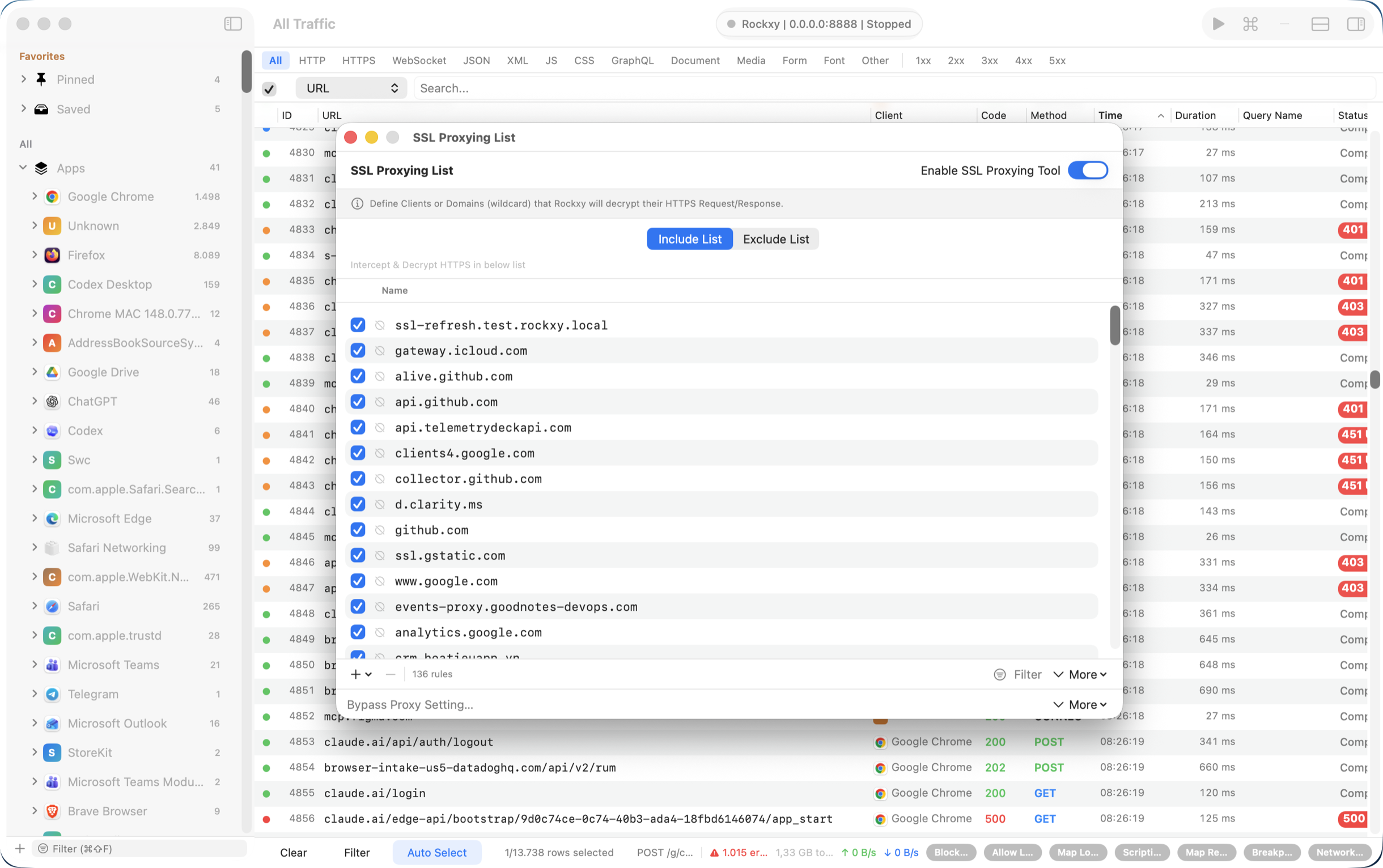This screenshot has height=868, width=1383.
Task: Uncheck www.google.com rule
Action: (358, 581)
